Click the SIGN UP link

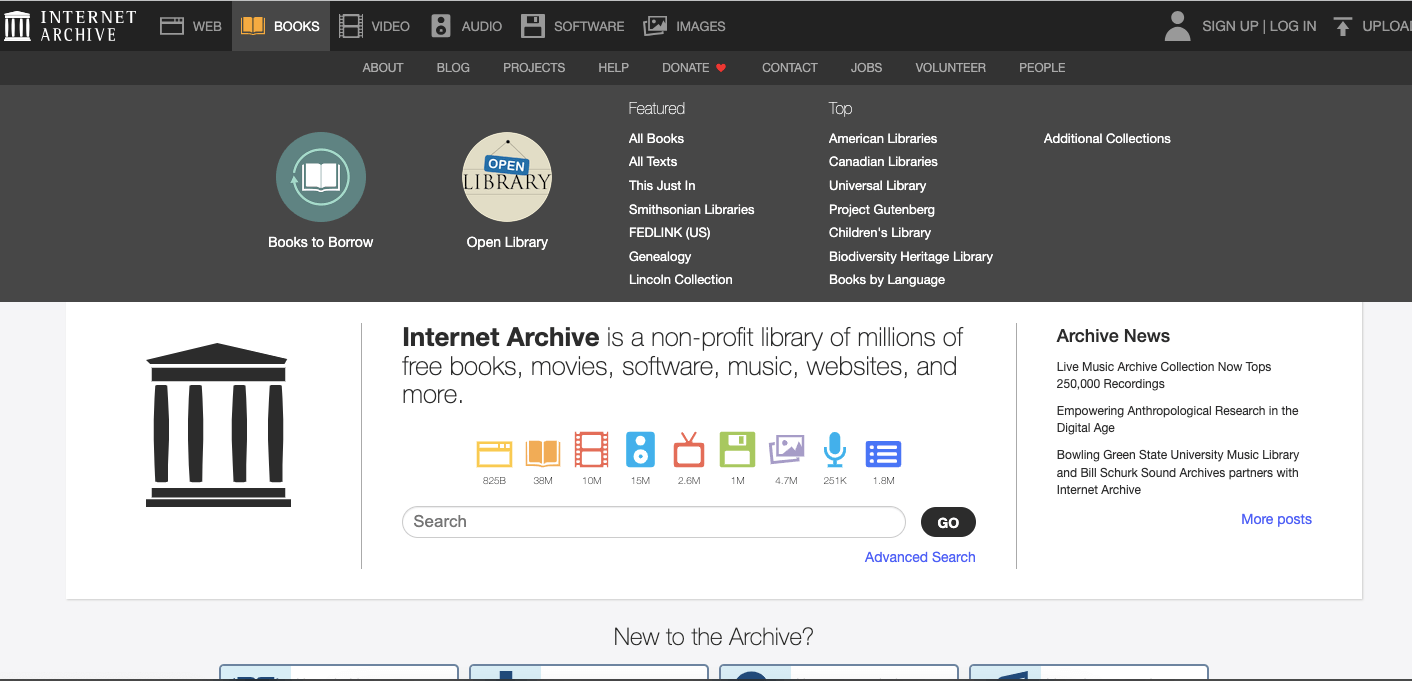[x=1230, y=26]
